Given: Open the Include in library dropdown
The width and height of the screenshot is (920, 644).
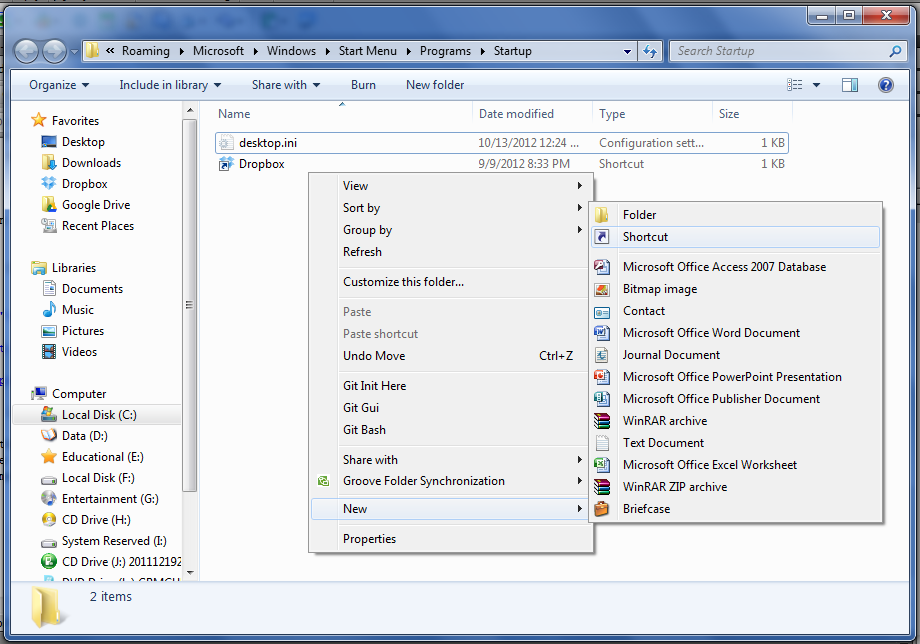Looking at the screenshot, I should point(170,85).
